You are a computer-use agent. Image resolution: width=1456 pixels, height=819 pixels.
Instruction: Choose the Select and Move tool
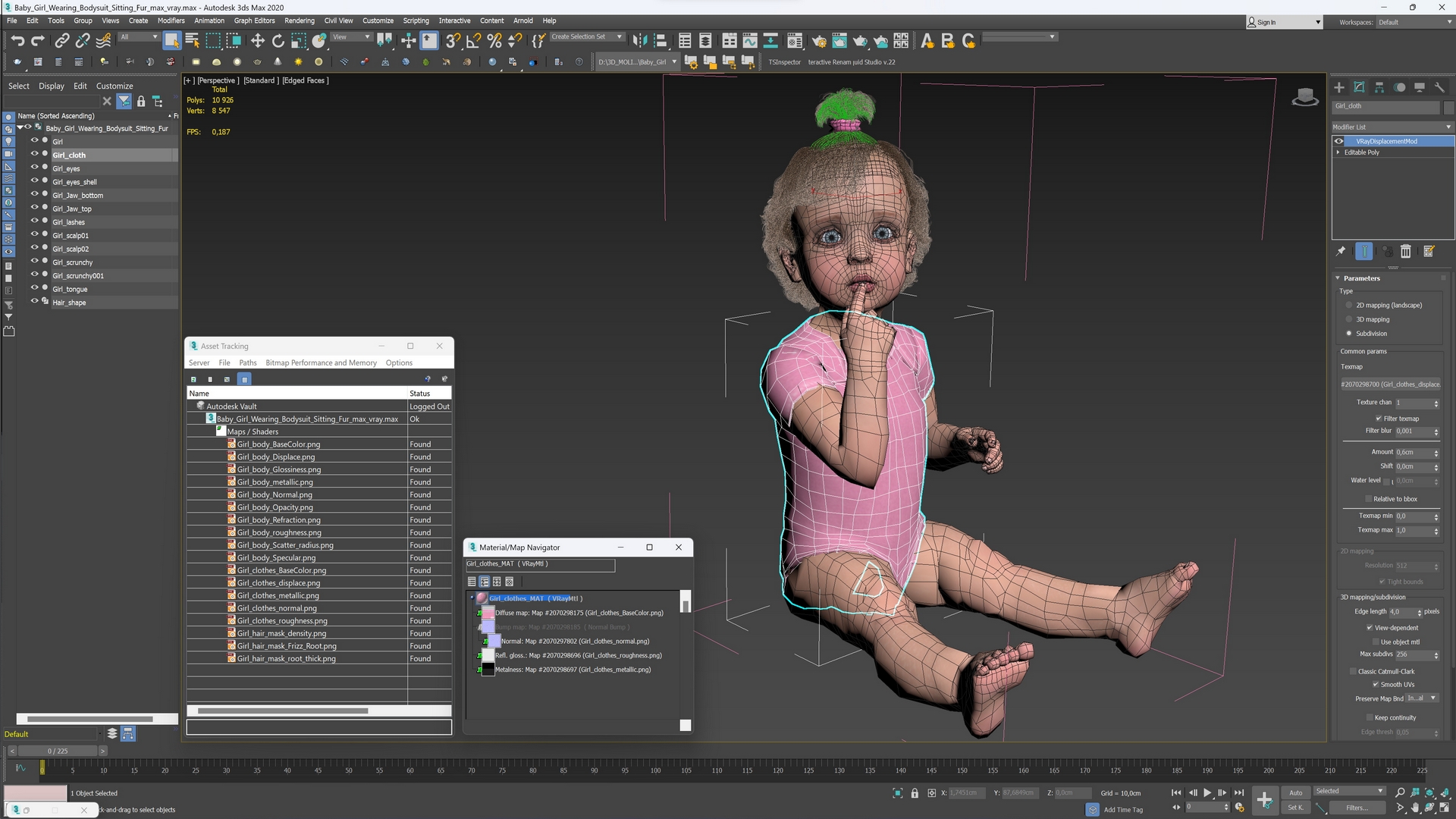(x=258, y=40)
